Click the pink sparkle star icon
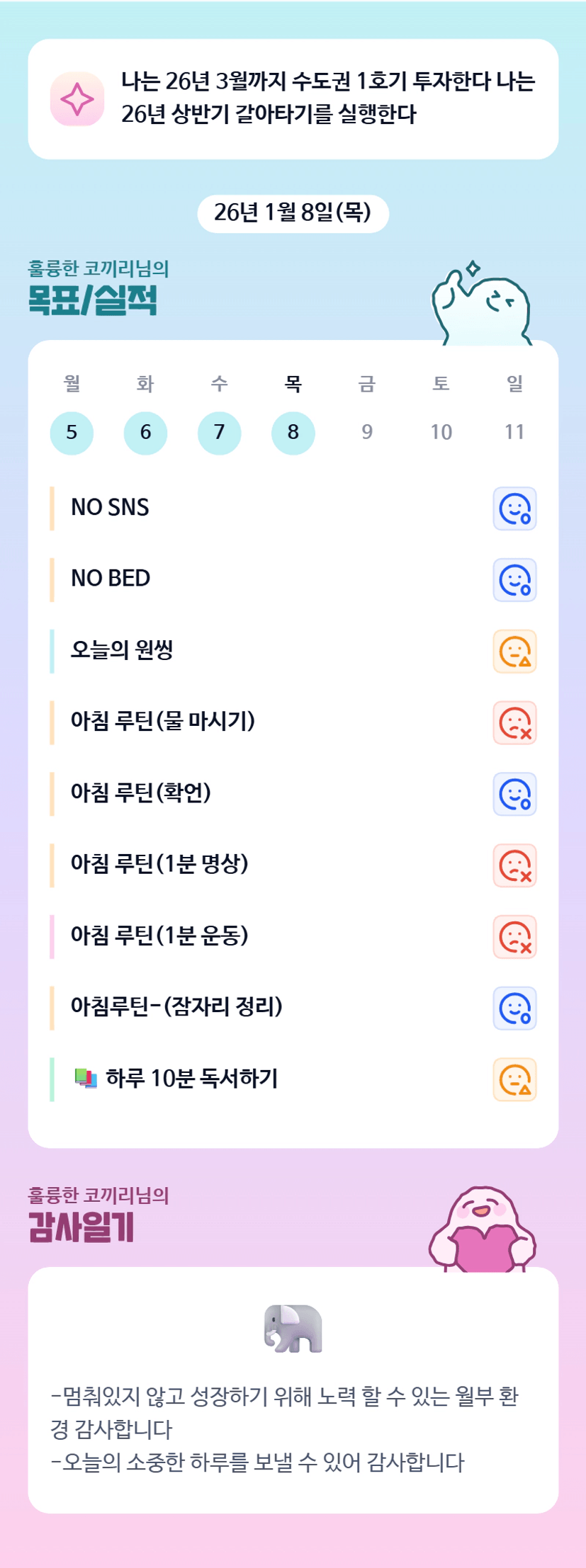The image size is (586, 1568). 77,99
